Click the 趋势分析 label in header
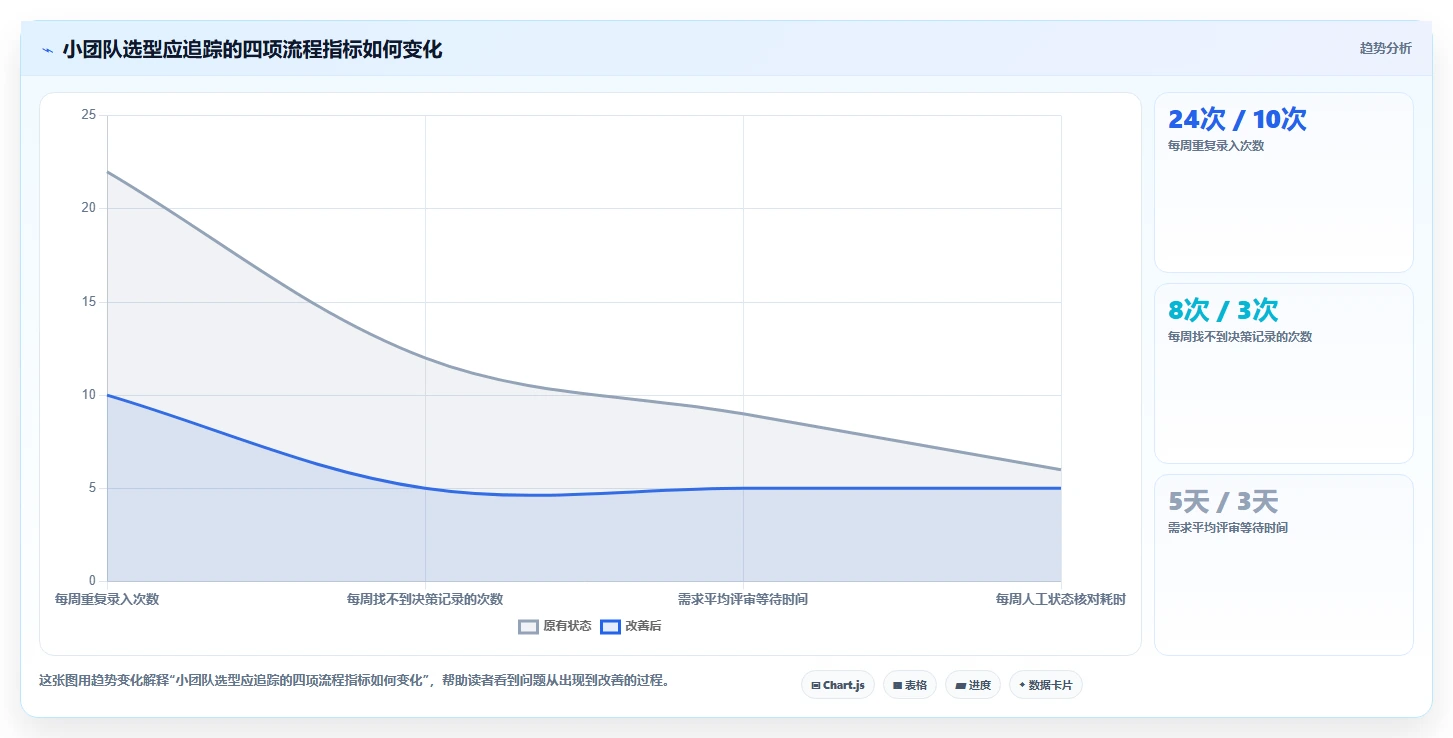The width and height of the screenshot is (1453, 738). pos(1385,48)
